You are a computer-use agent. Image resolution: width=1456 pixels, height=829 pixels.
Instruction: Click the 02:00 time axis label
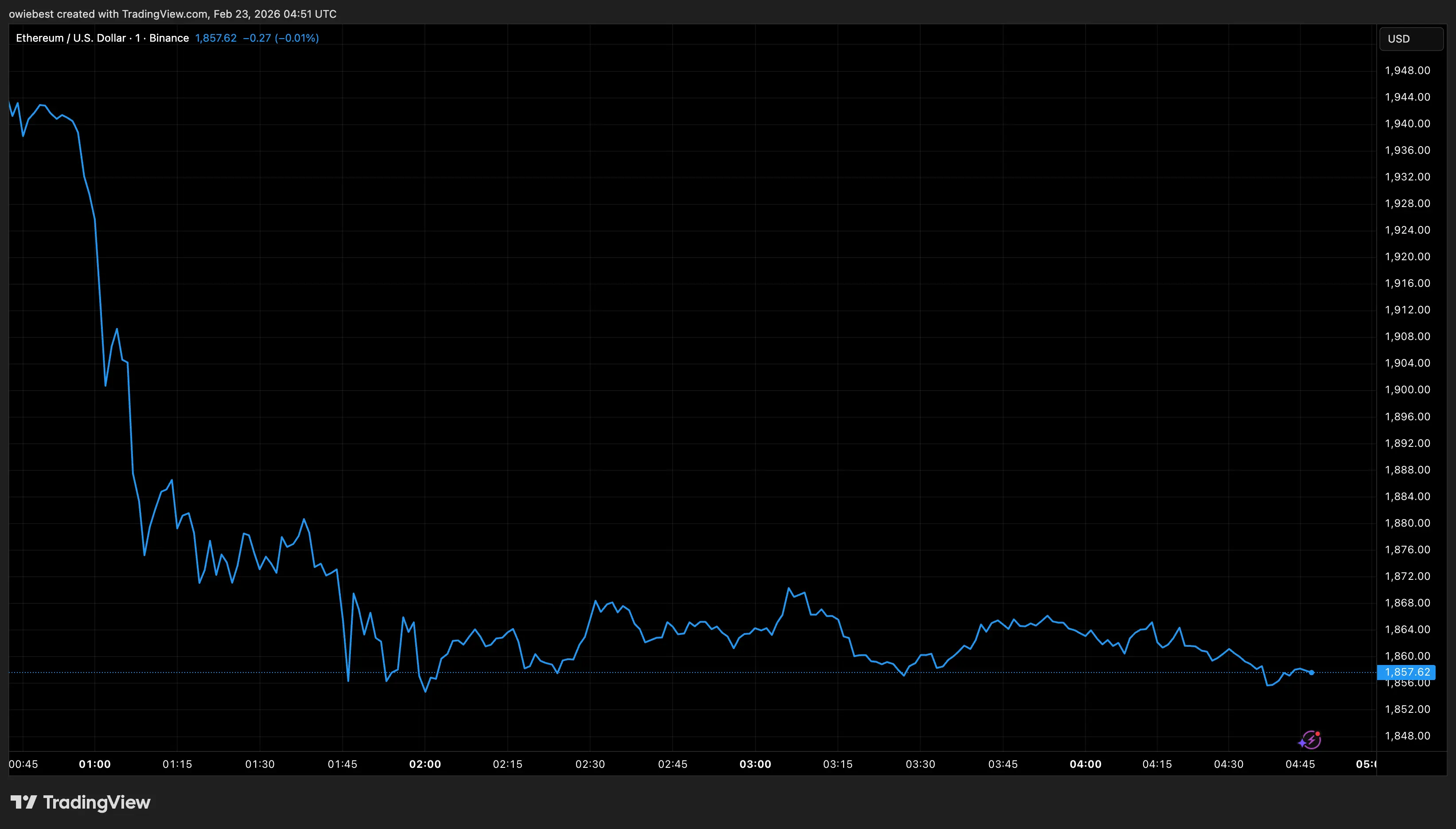[425, 764]
